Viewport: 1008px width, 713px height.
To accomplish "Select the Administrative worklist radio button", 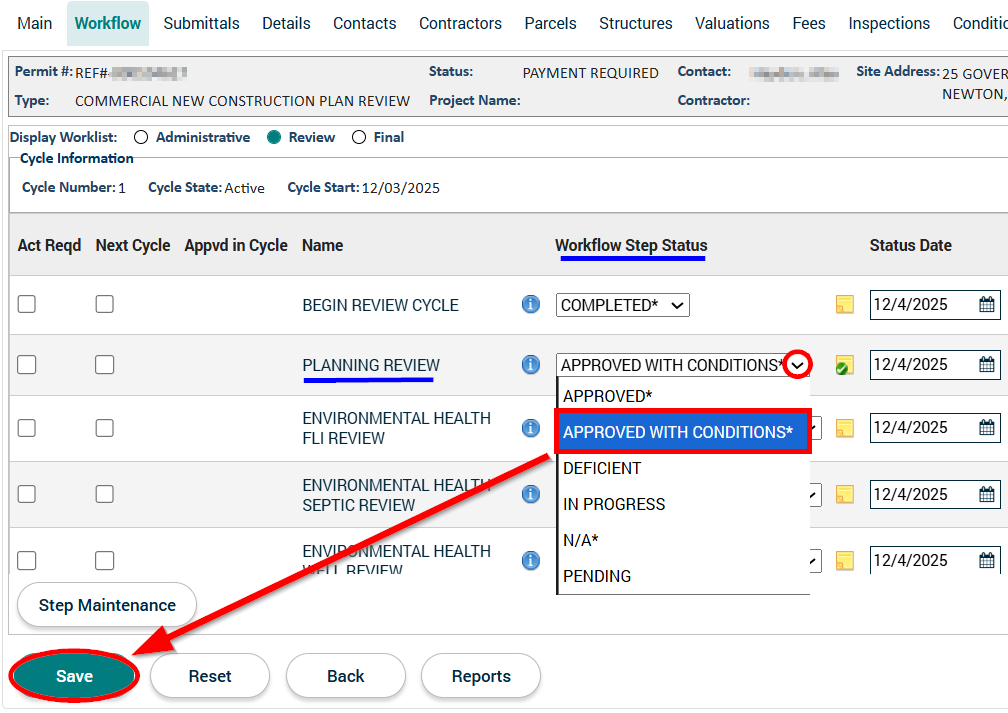I will point(141,138).
